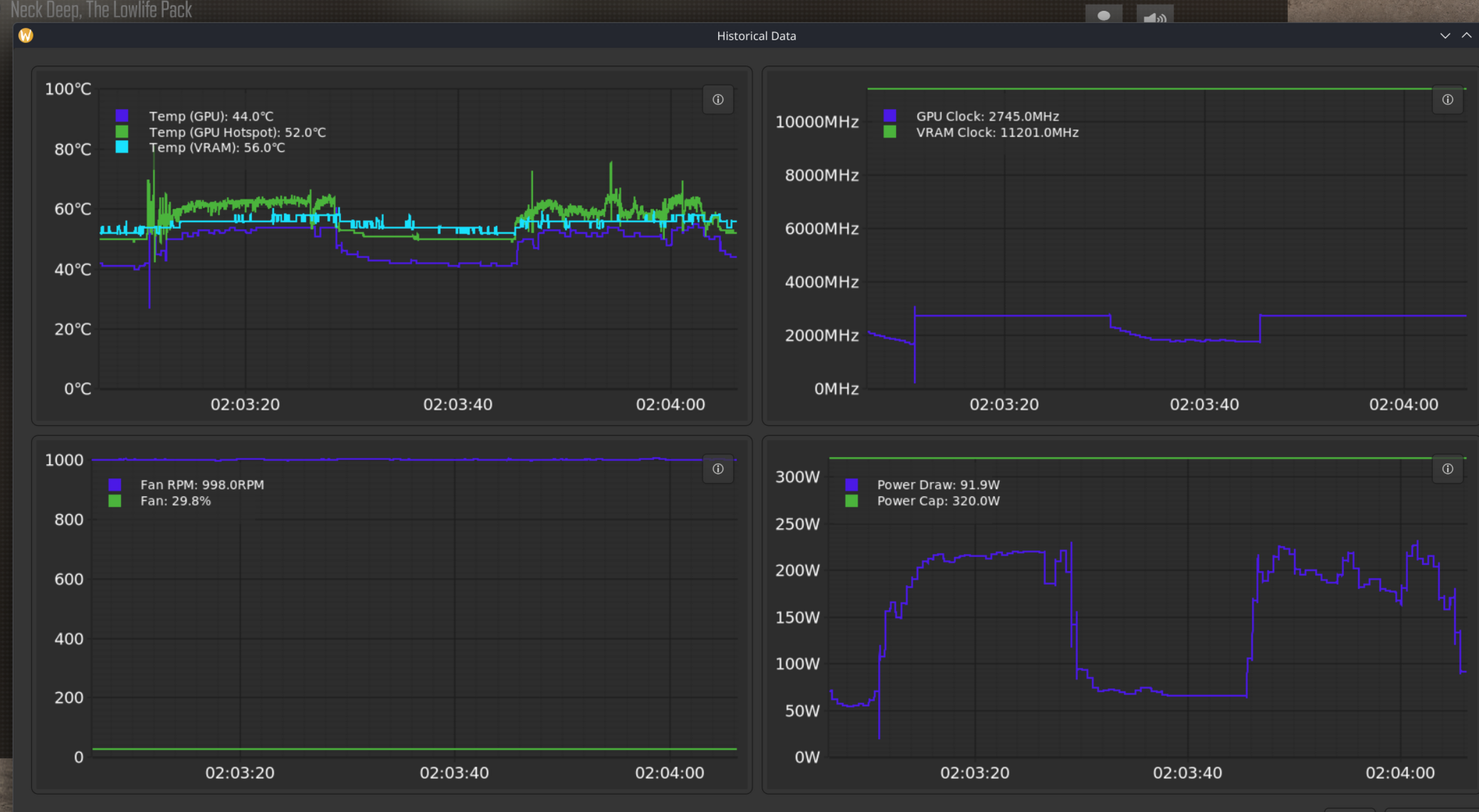
Task: Click the down chevron in the title bar
Action: point(1445,36)
